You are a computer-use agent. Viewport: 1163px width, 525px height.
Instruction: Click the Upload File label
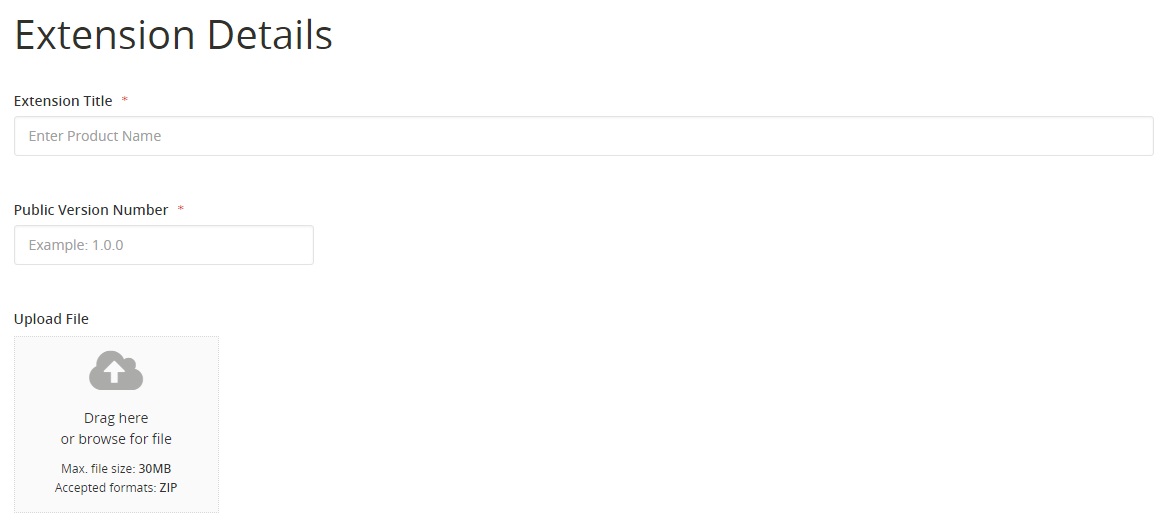point(51,319)
